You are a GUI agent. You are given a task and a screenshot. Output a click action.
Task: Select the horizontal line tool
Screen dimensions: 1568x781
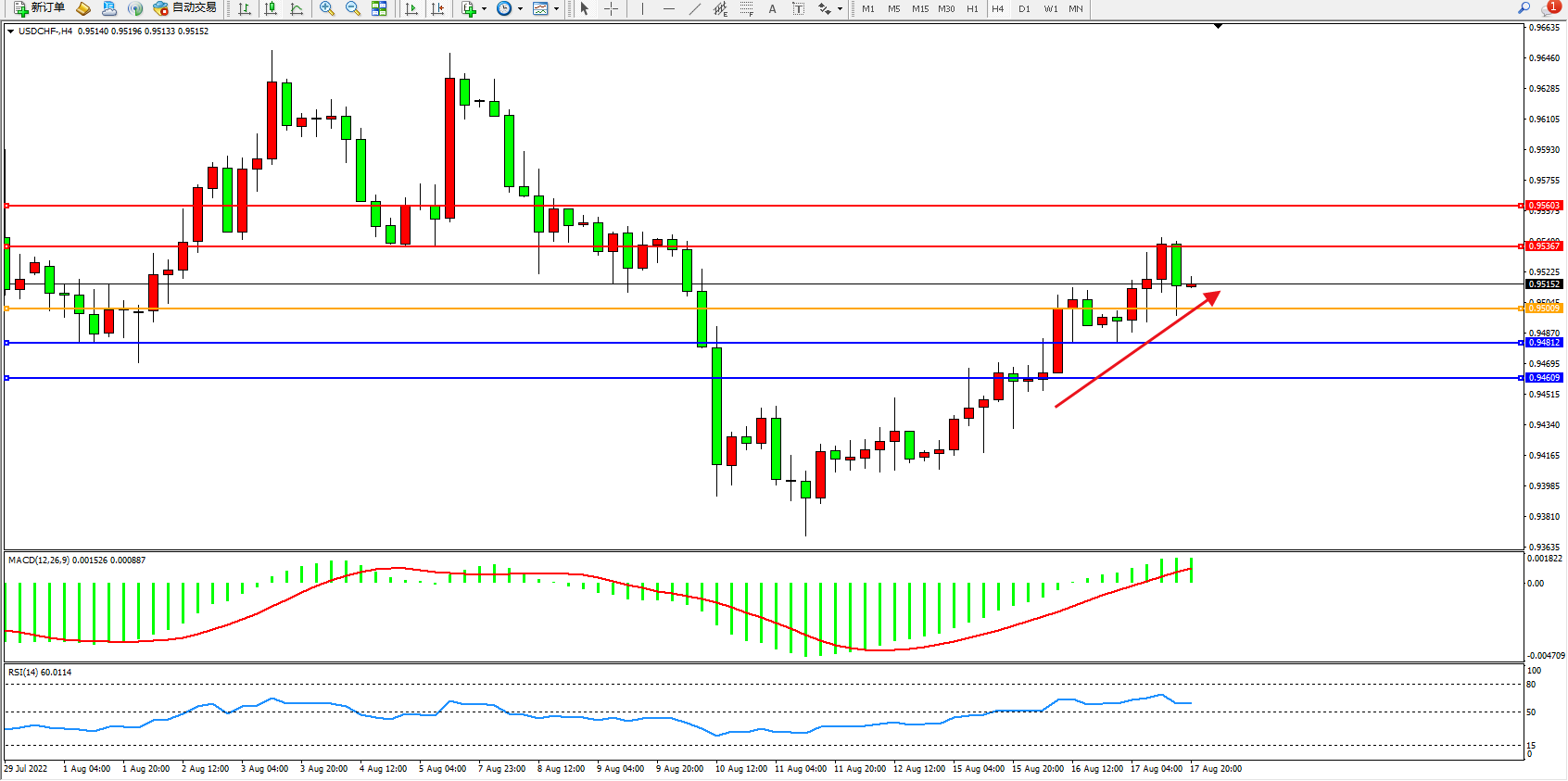668,8
